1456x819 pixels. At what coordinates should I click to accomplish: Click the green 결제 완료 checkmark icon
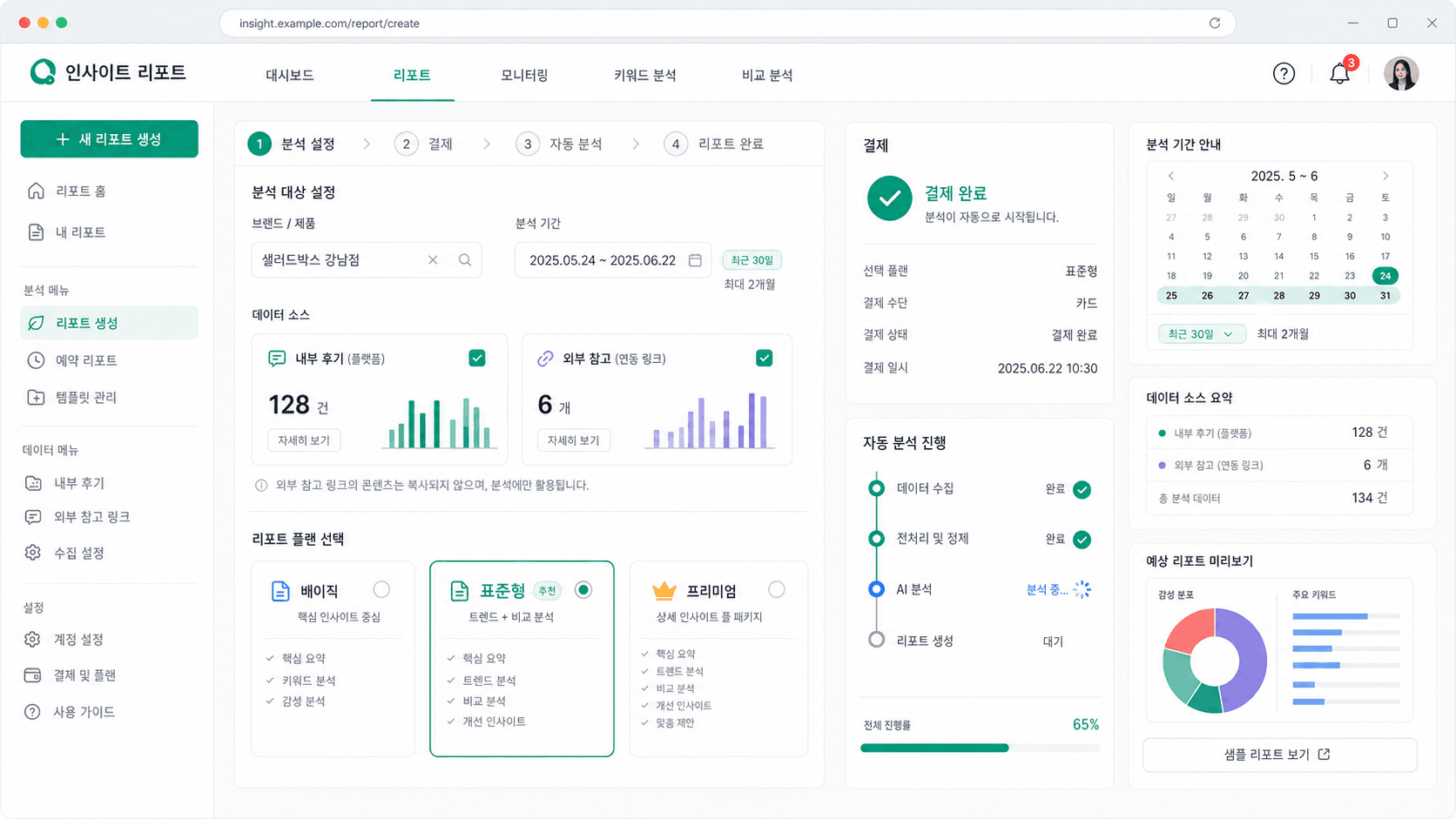click(x=889, y=198)
